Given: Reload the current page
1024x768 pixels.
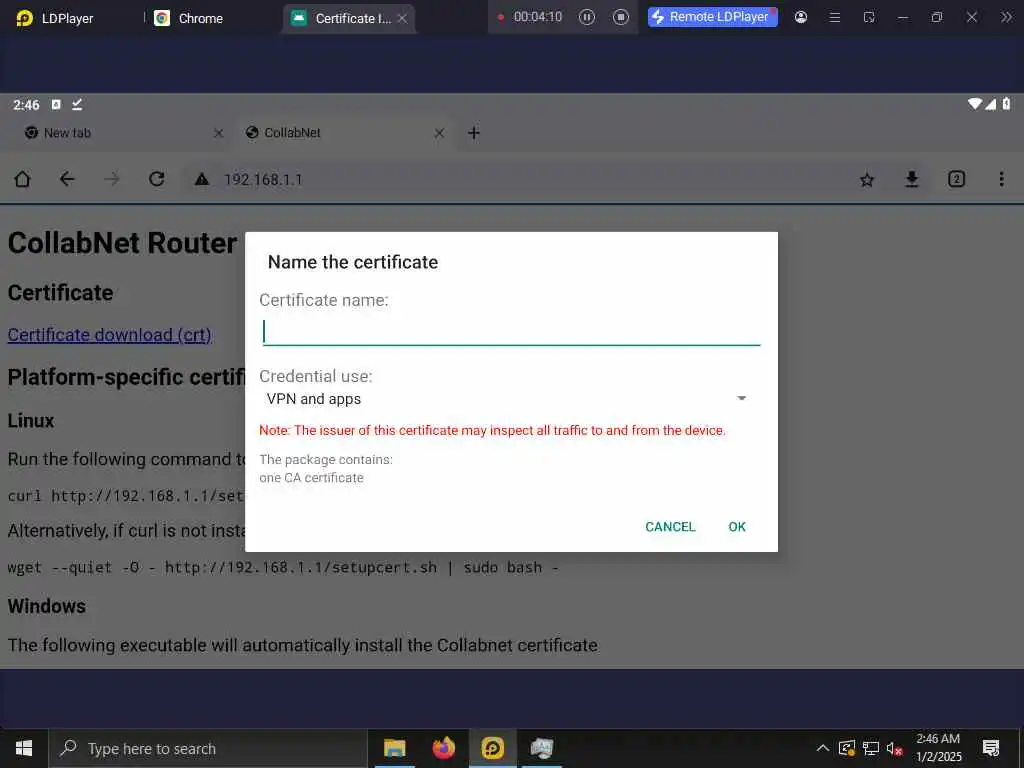Looking at the screenshot, I should pyautogui.click(x=157, y=179).
